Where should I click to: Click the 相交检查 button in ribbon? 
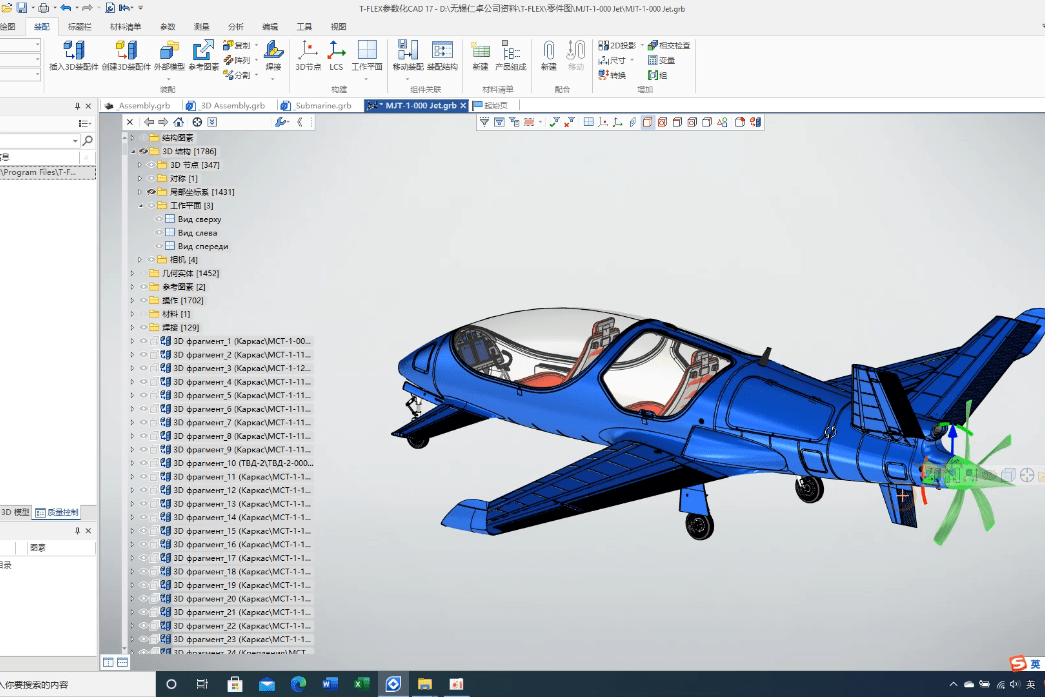tap(668, 45)
